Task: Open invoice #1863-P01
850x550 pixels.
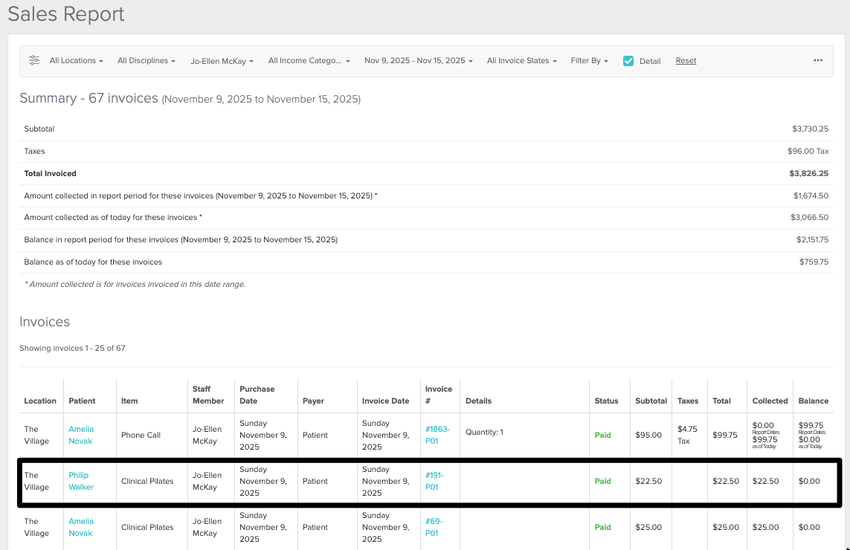Action: point(437,435)
